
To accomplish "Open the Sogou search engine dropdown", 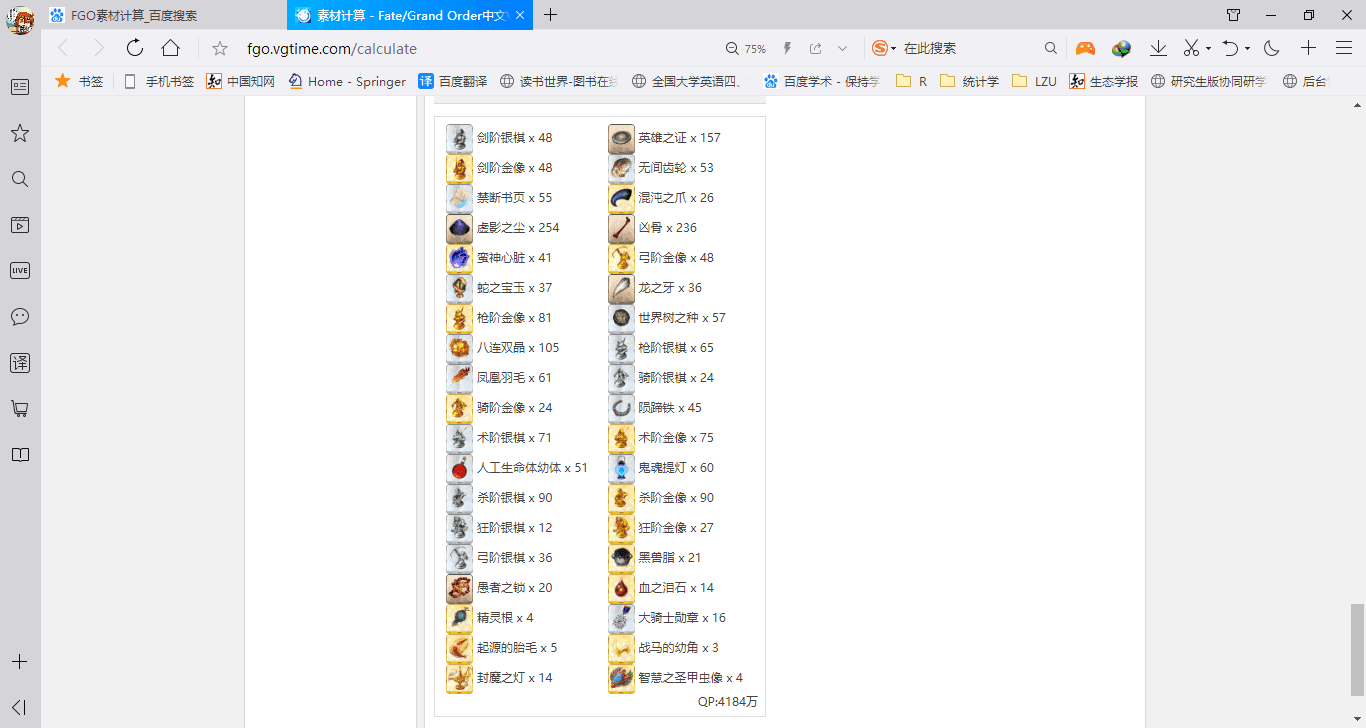I will click(884, 48).
